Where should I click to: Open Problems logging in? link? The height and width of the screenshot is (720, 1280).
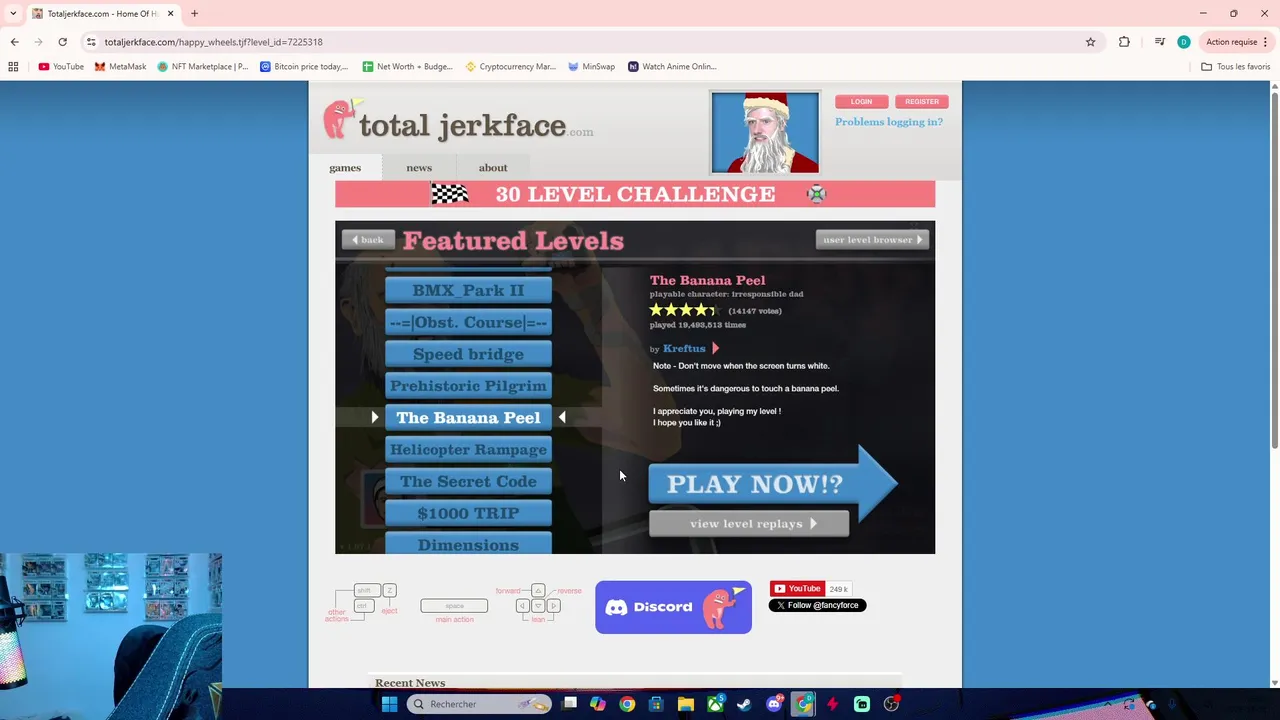(x=889, y=122)
